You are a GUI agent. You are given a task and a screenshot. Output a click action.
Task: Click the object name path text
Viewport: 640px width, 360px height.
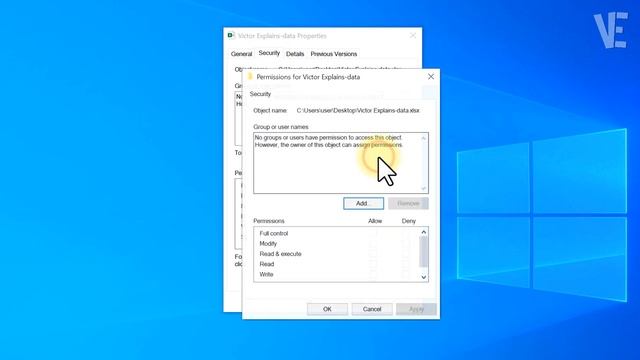point(358,111)
